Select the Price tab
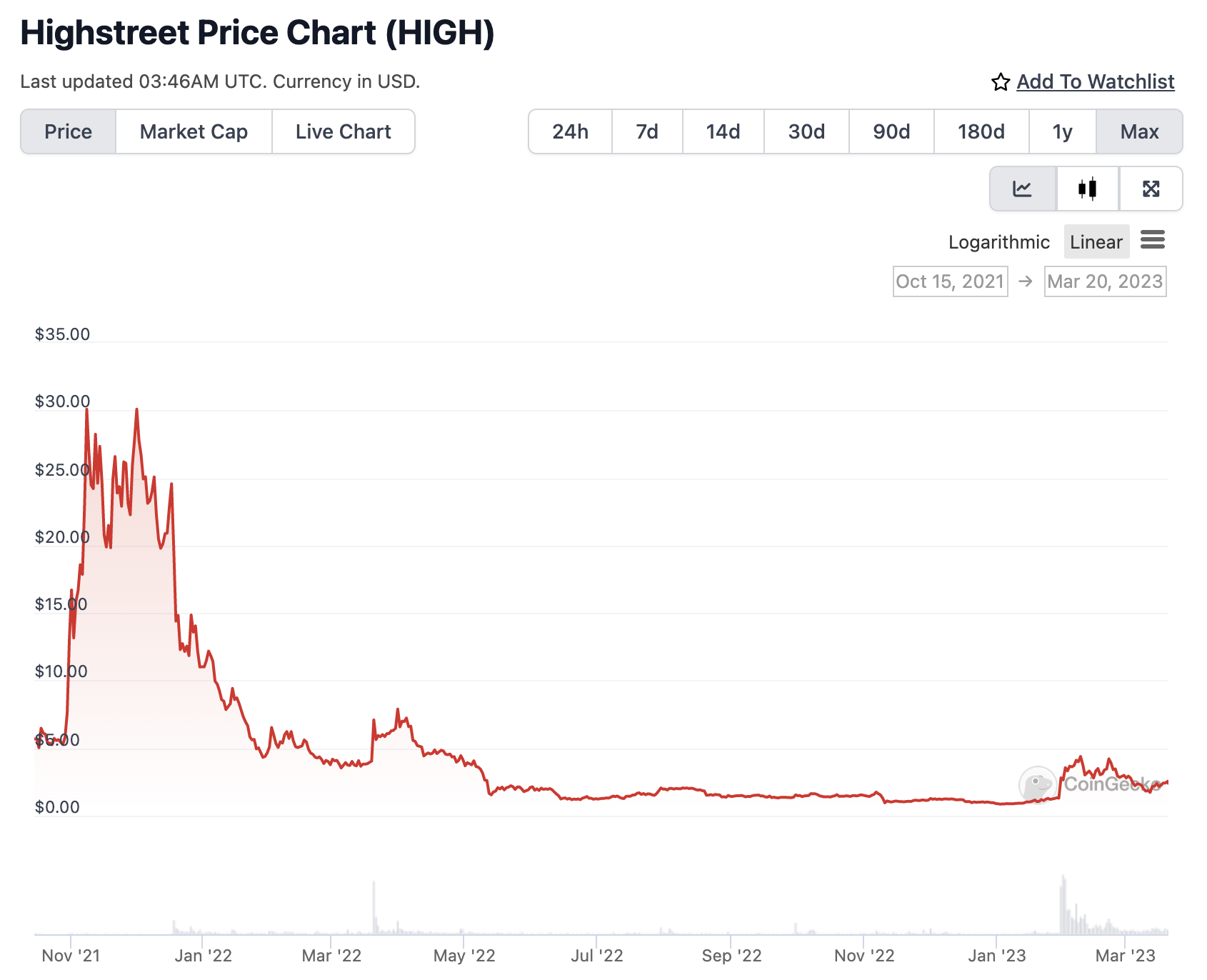 (68, 131)
